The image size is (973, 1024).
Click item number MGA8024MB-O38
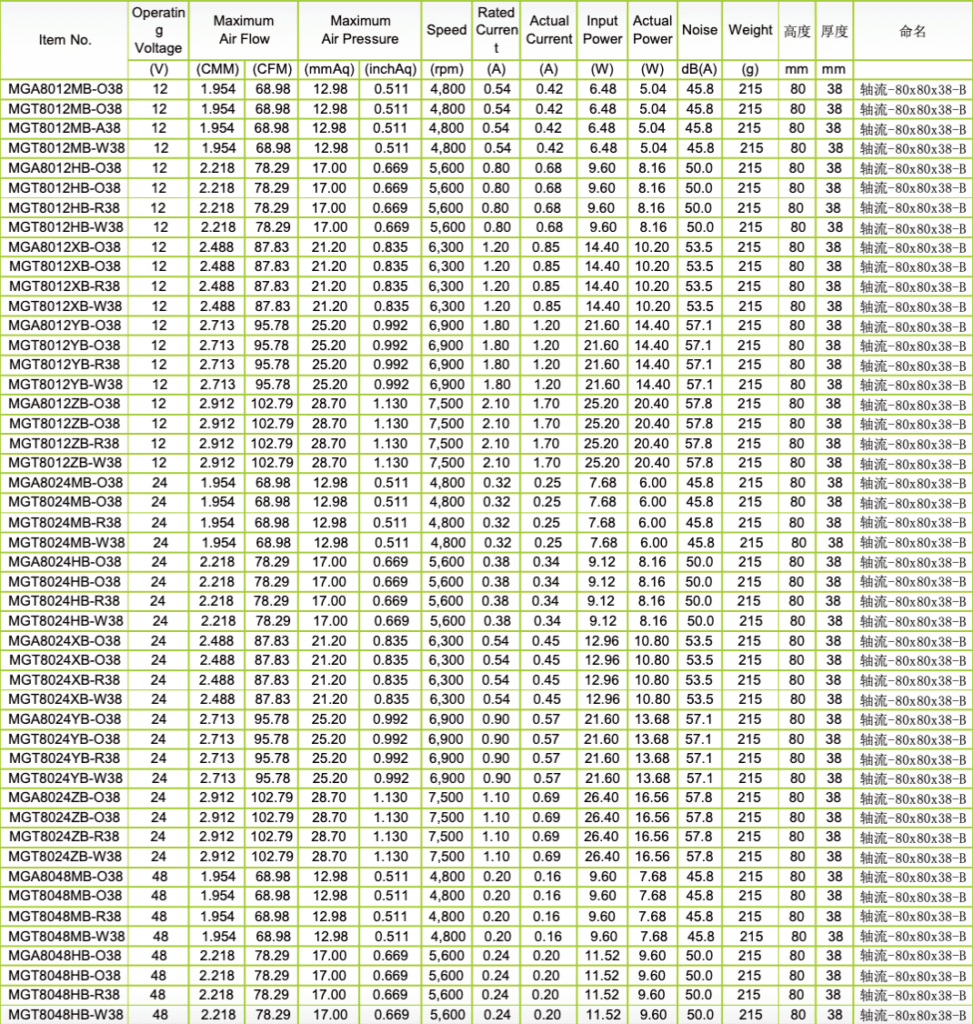point(65,483)
